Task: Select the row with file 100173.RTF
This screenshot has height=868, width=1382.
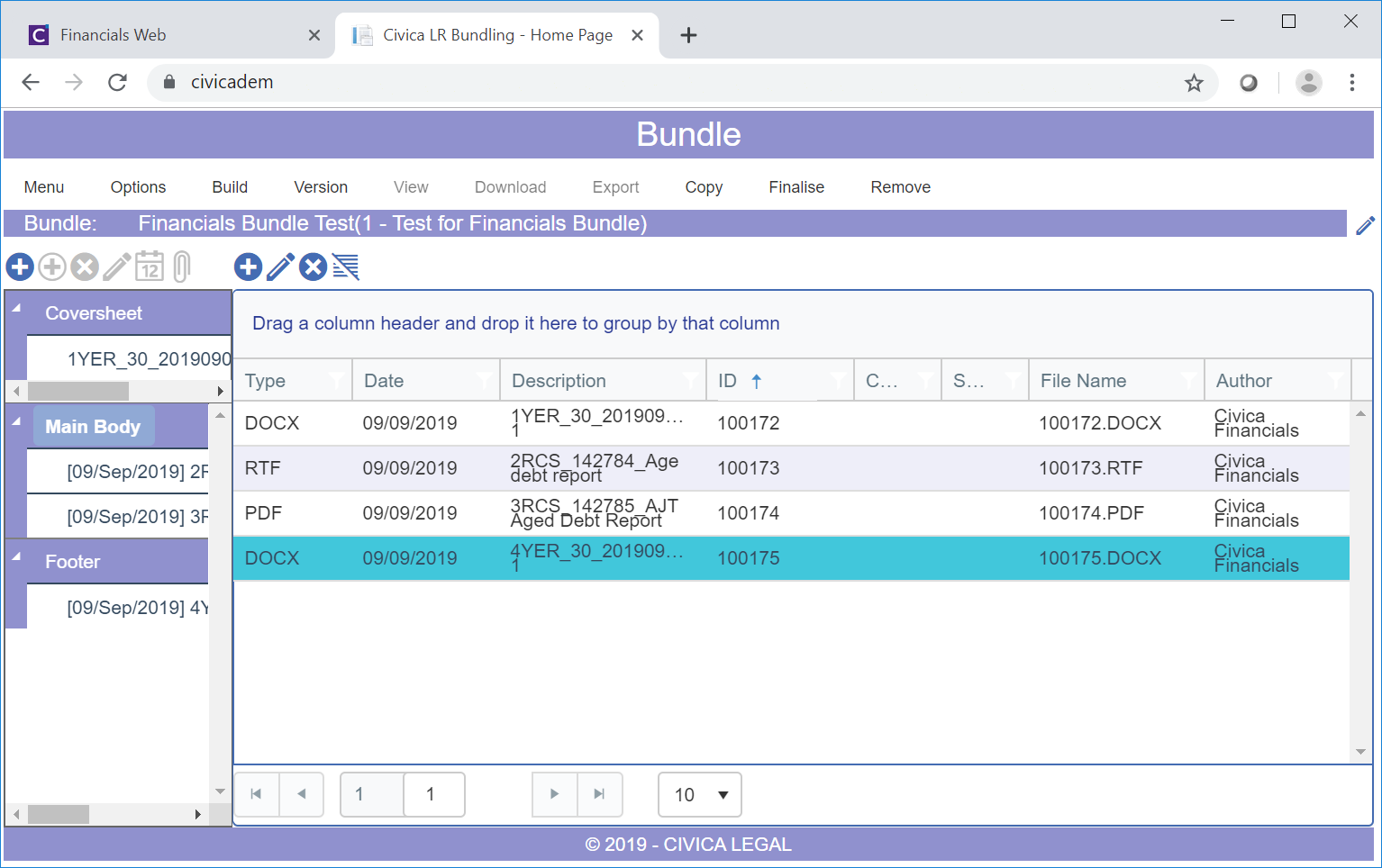Action: coord(791,468)
